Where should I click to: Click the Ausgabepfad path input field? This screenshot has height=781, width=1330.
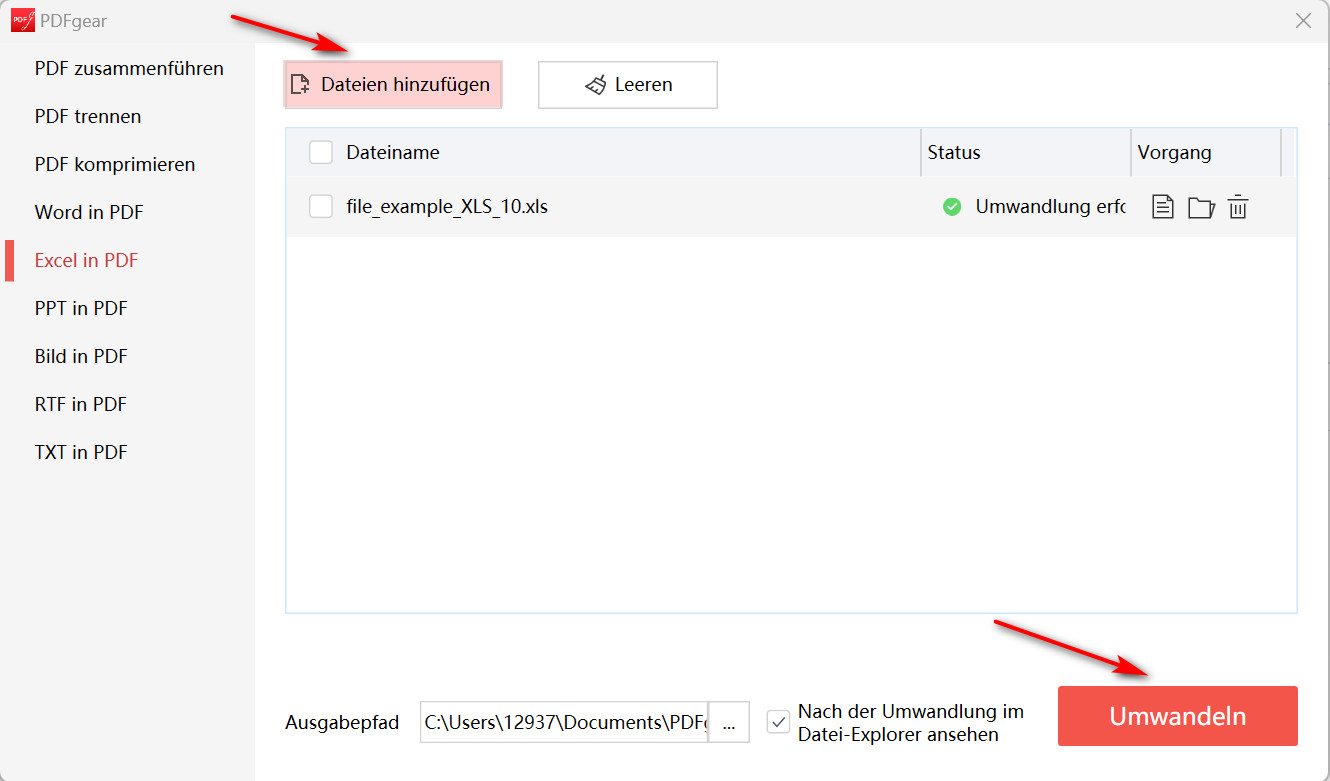pyautogui.click(x=564, y=722)
